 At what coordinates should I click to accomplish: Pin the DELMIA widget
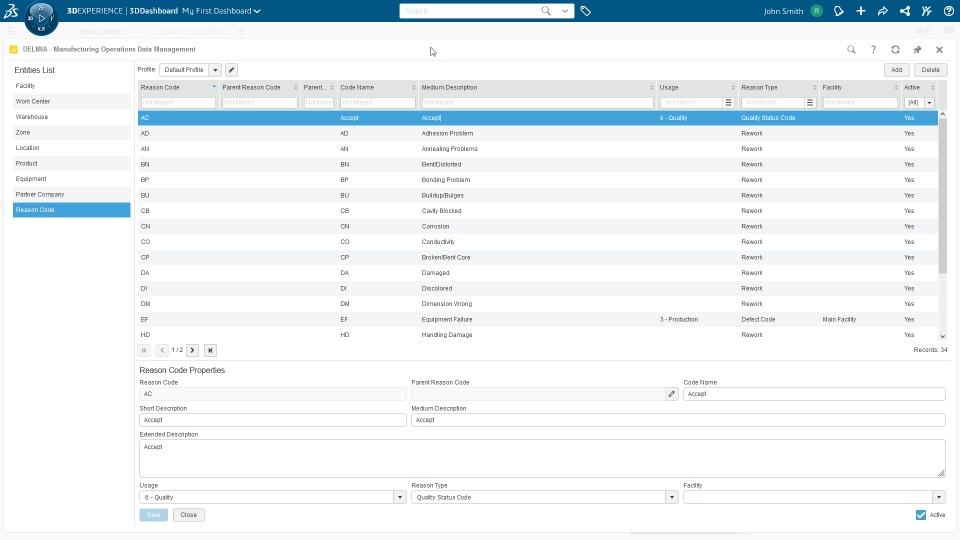[x=917, y=50]
